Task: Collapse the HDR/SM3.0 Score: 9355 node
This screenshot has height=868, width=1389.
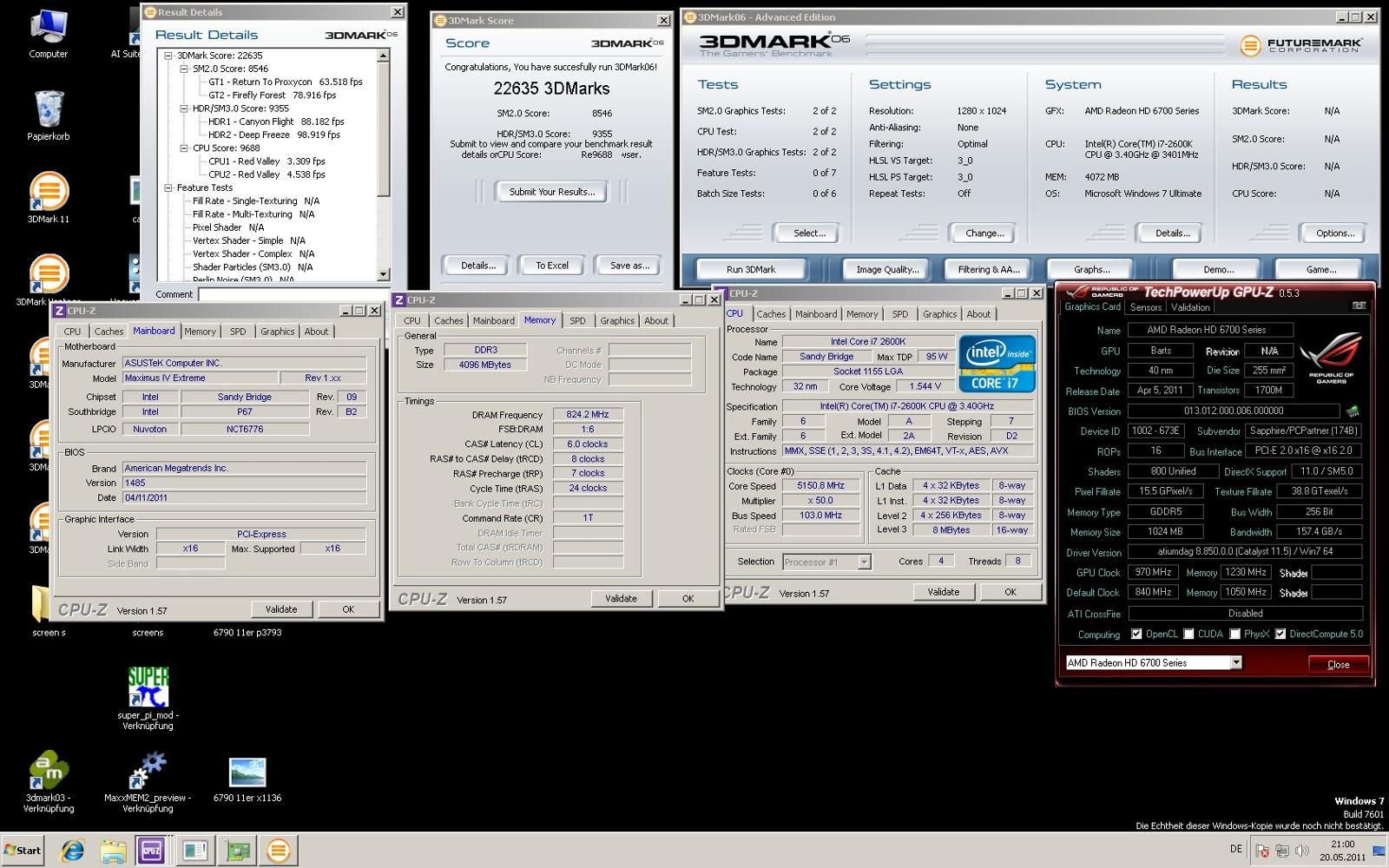Action: point(184,108)
